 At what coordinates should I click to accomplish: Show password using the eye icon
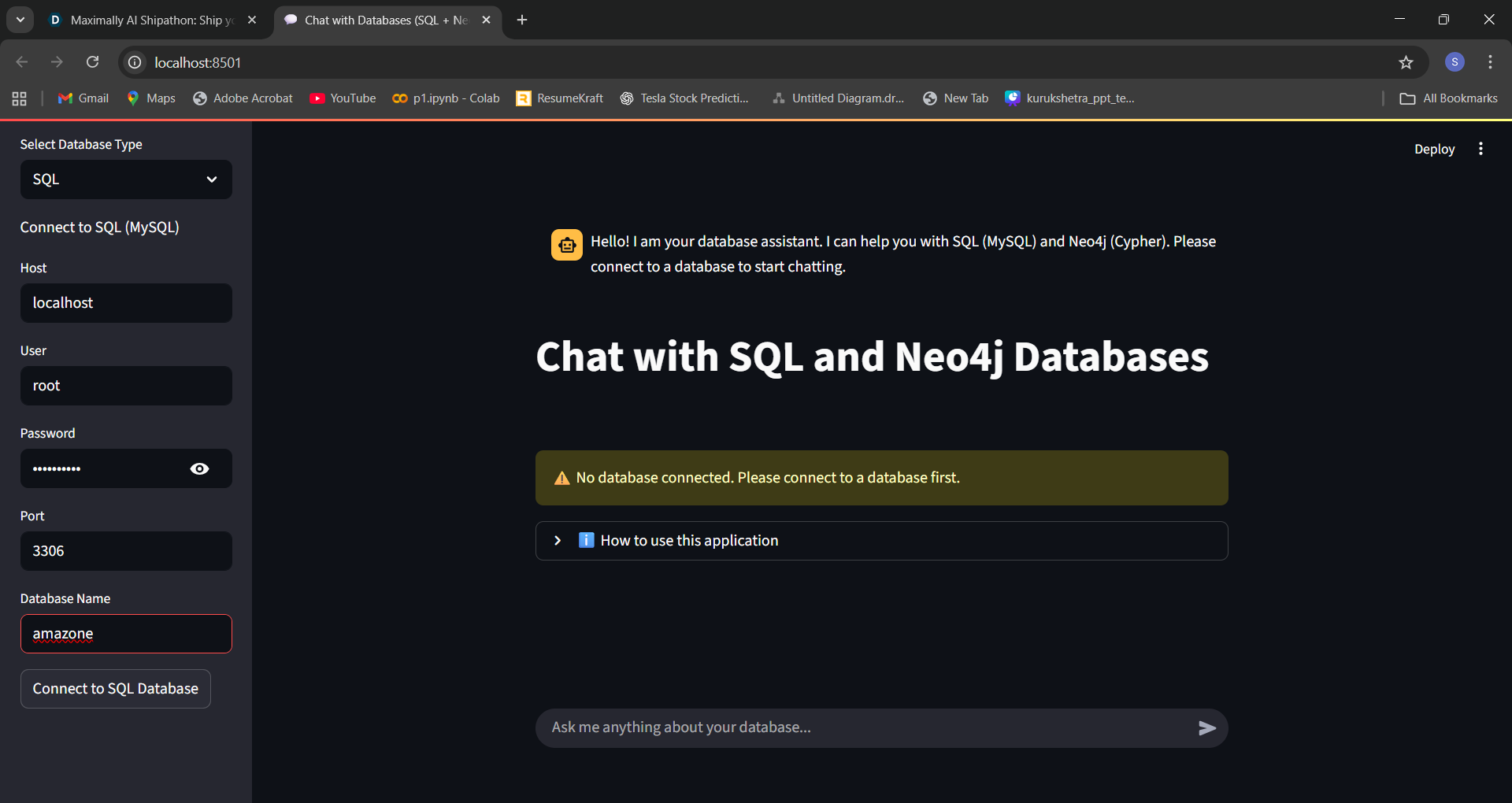click(x=200, y=469)
